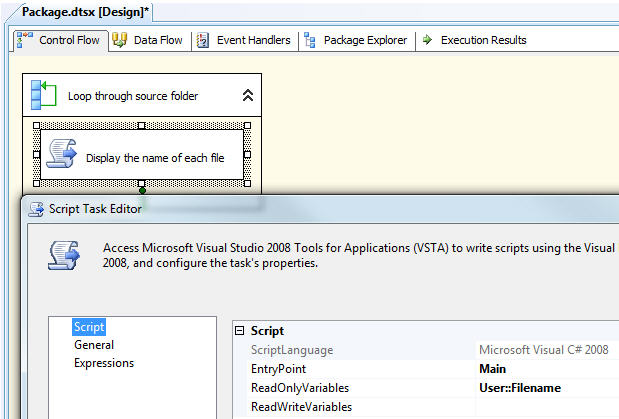The image size is (619, 419).
Task: Click the large script icon beside the VSTA description
Action: tap(62, 254)
